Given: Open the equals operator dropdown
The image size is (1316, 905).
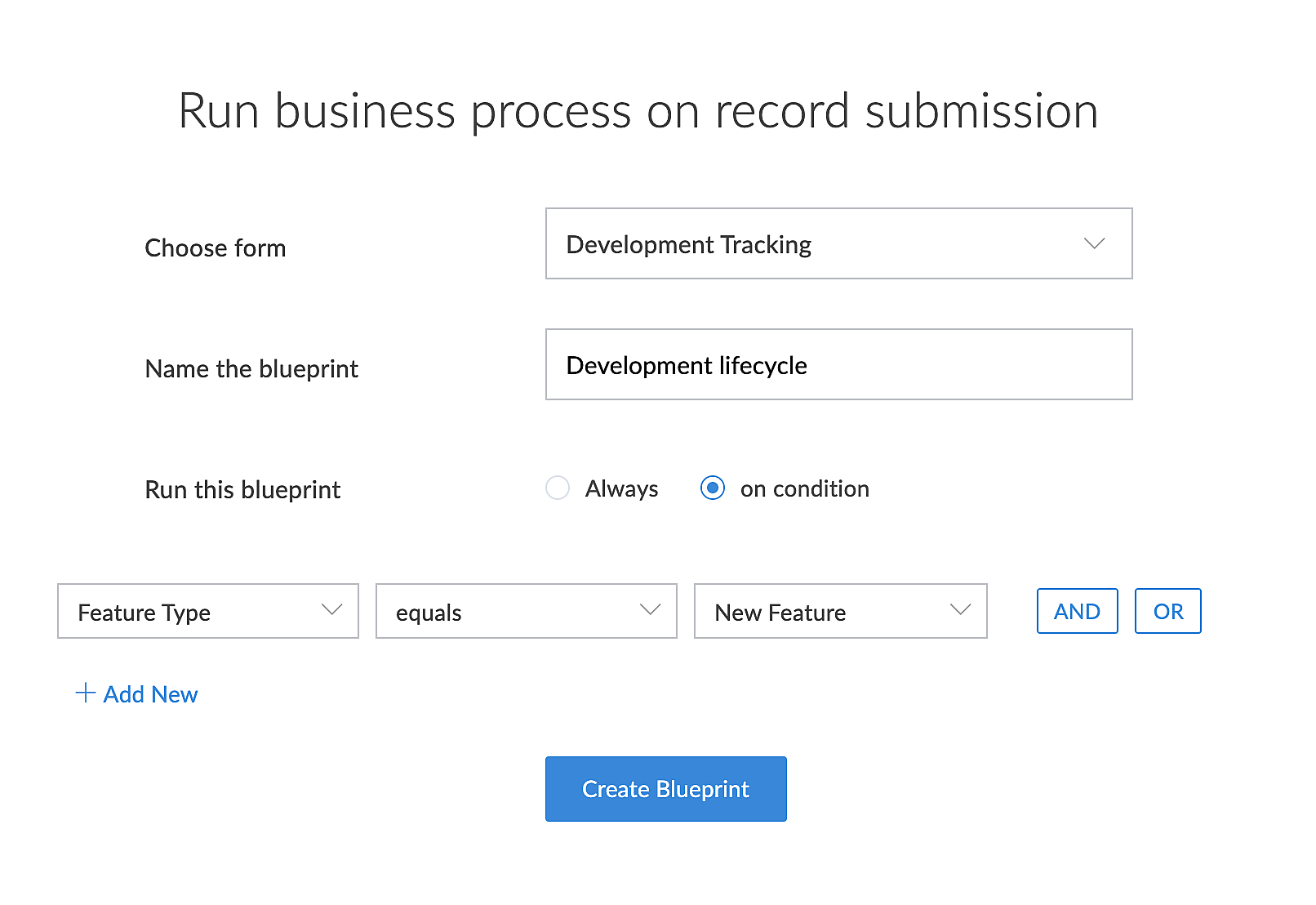Looking at the screenshot, I should (506, 611).
